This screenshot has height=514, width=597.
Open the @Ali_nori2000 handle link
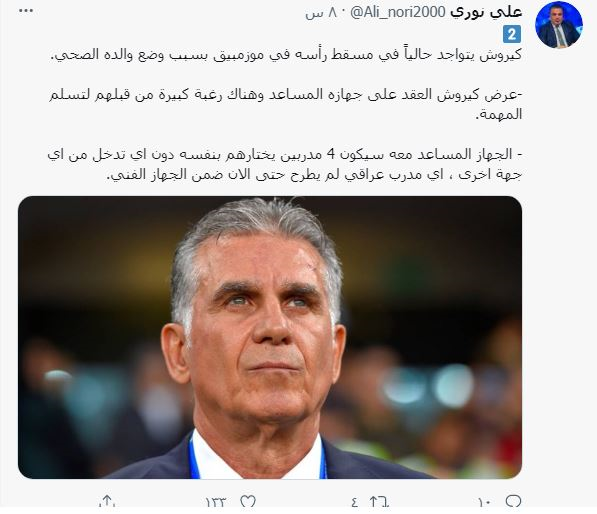pyautogui.click(x=397, y=13)
